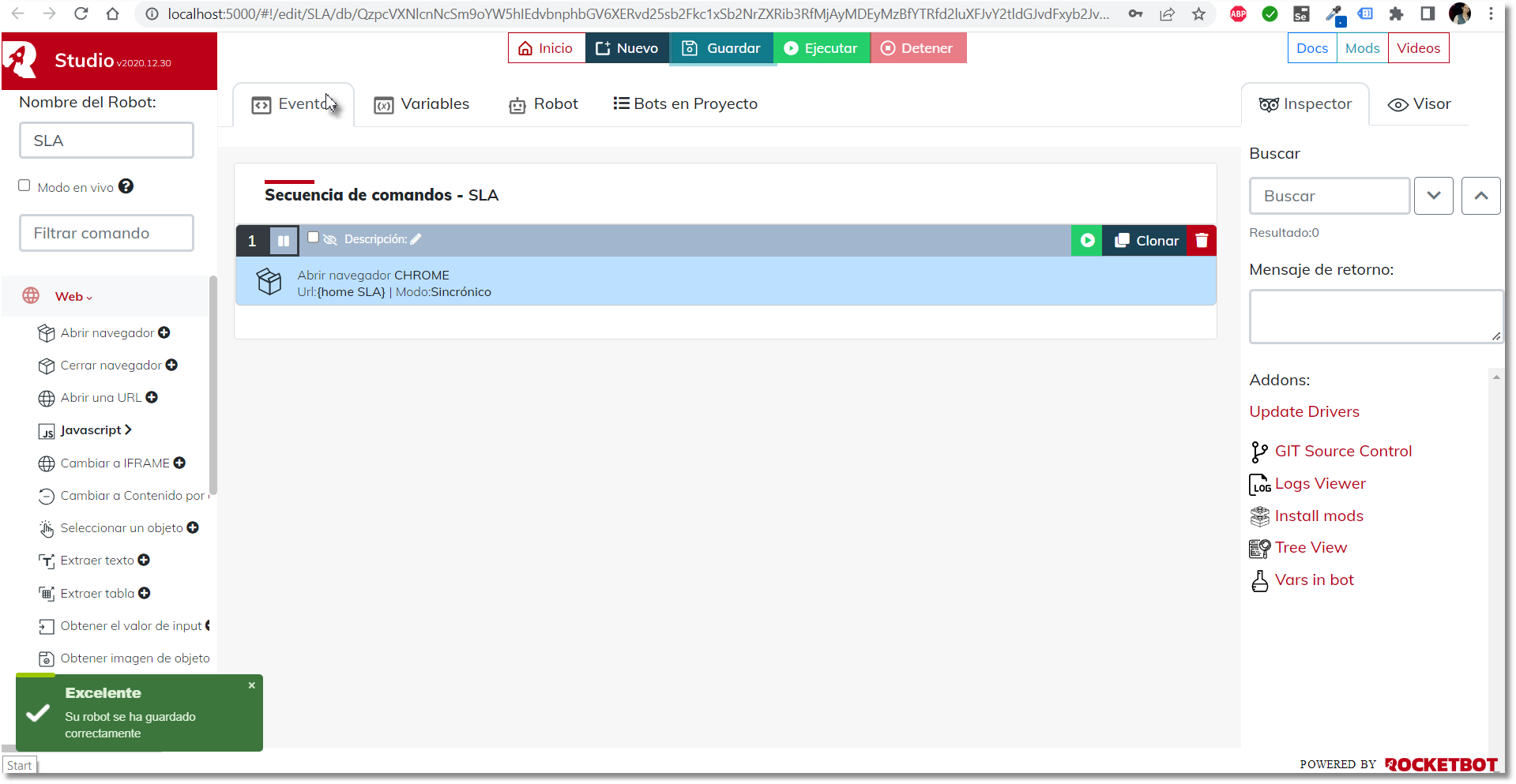Run command 1 with green play icon
Image resolution: width=1516 pixels, height=784 pixels.
[x=1087, y=241]
